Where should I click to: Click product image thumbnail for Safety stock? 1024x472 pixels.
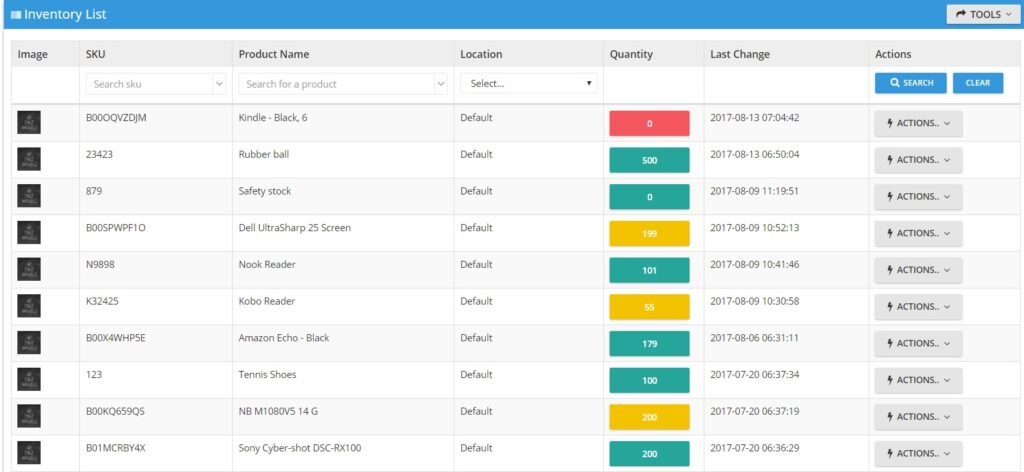click(29, 196)
